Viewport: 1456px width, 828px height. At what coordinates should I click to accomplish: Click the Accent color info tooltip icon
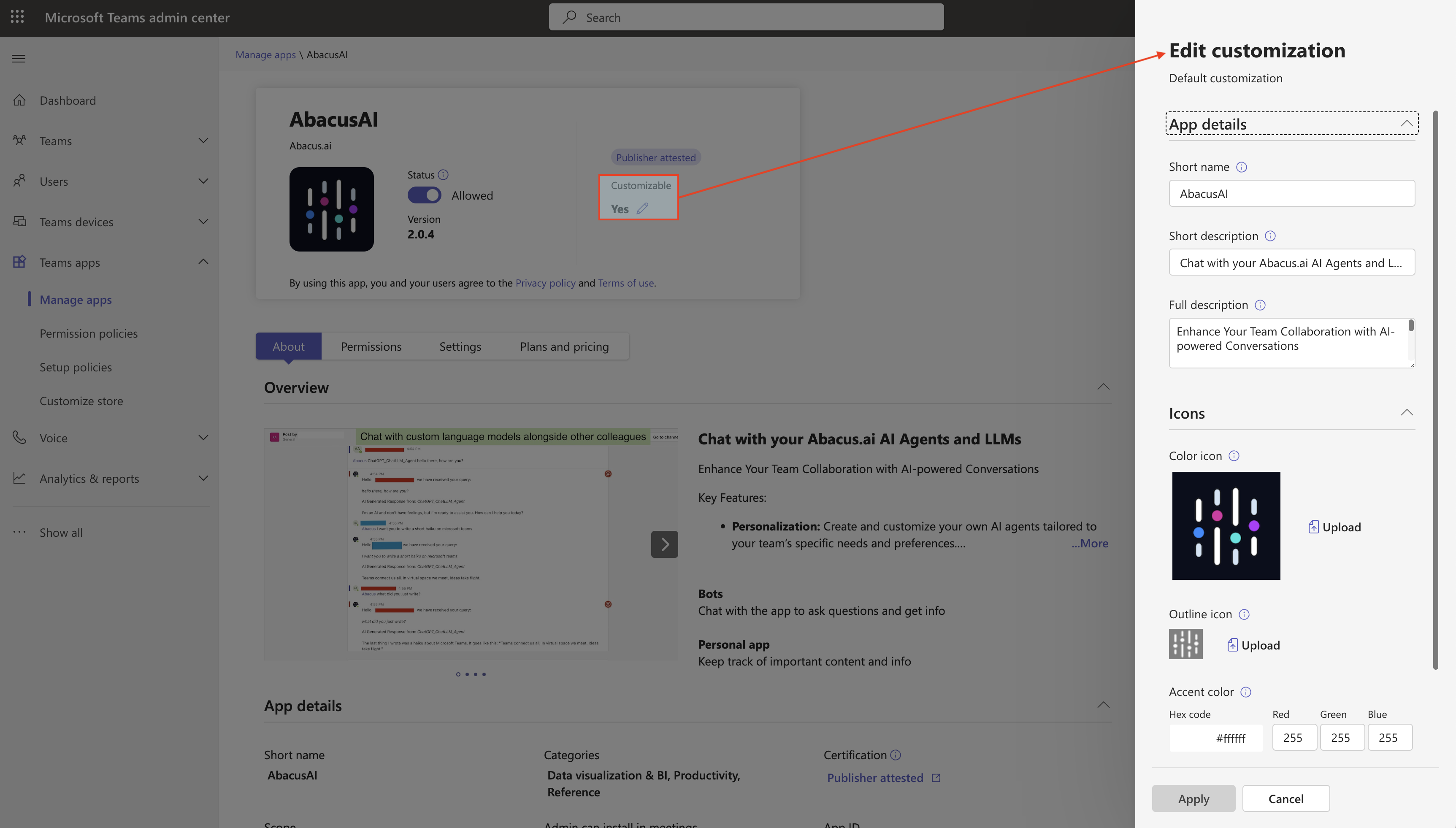pos(1246,692)
